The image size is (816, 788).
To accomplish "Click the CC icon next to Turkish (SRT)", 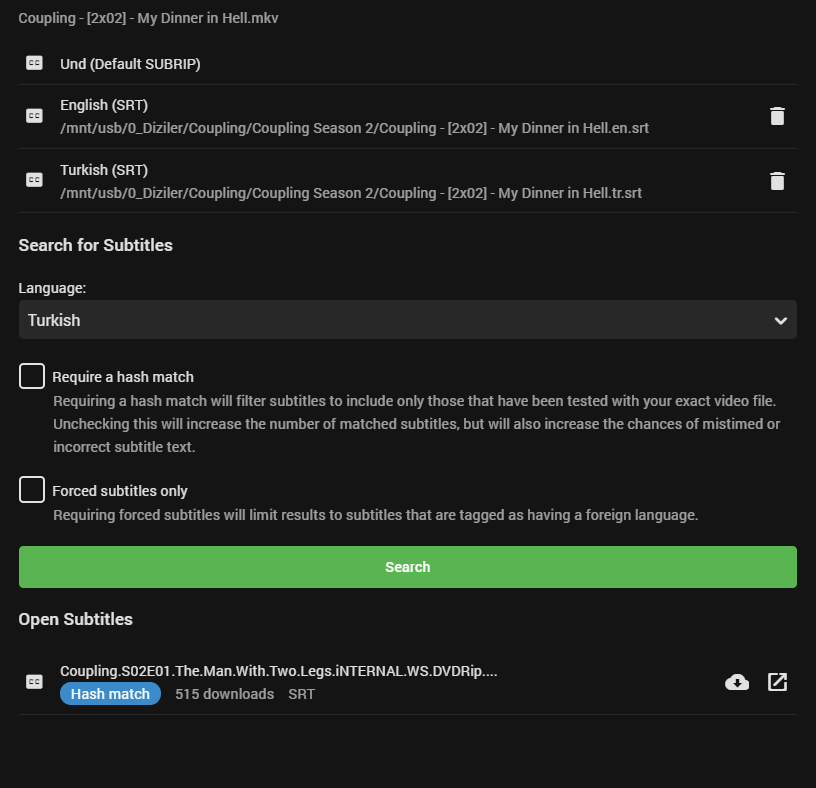I will coord(34,181).
